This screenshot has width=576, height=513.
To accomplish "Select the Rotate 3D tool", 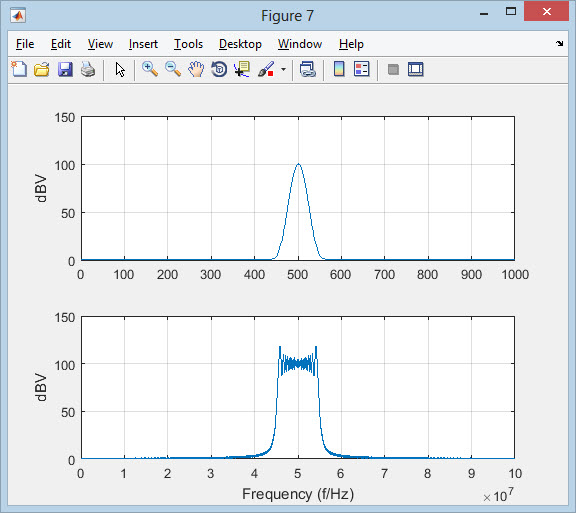I will pyautogui.click(x=219, y=69).
